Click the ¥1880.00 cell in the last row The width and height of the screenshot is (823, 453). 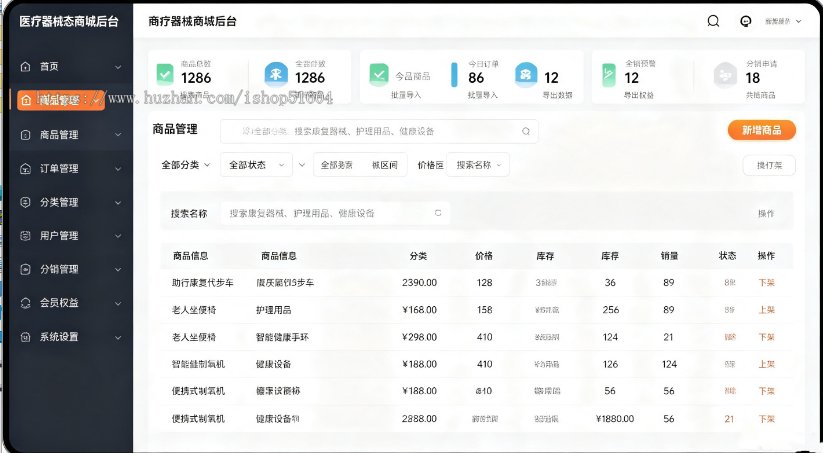[615, 419]
